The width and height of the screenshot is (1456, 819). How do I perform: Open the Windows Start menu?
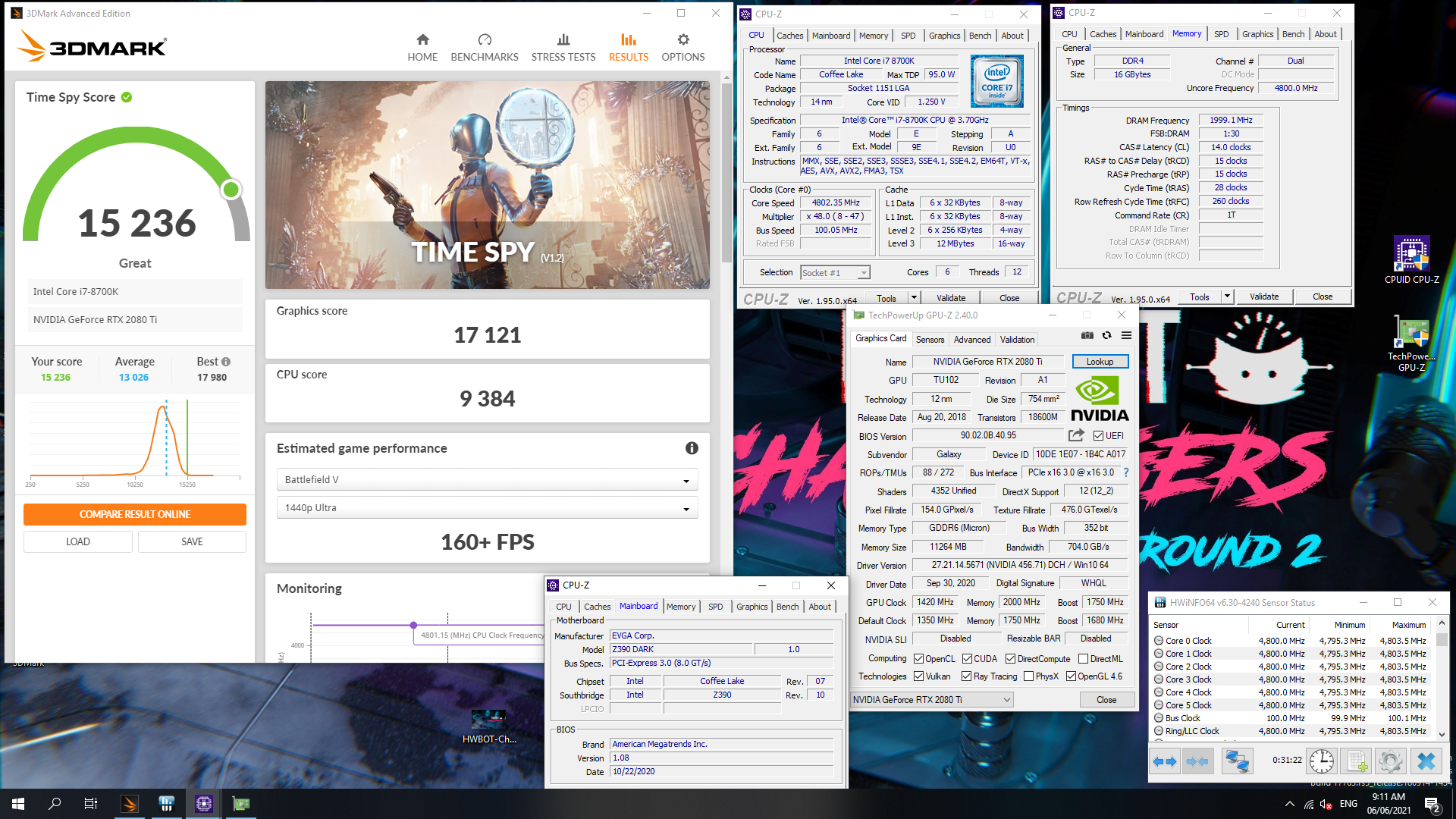pyautogui.click(x=18, y=804)
